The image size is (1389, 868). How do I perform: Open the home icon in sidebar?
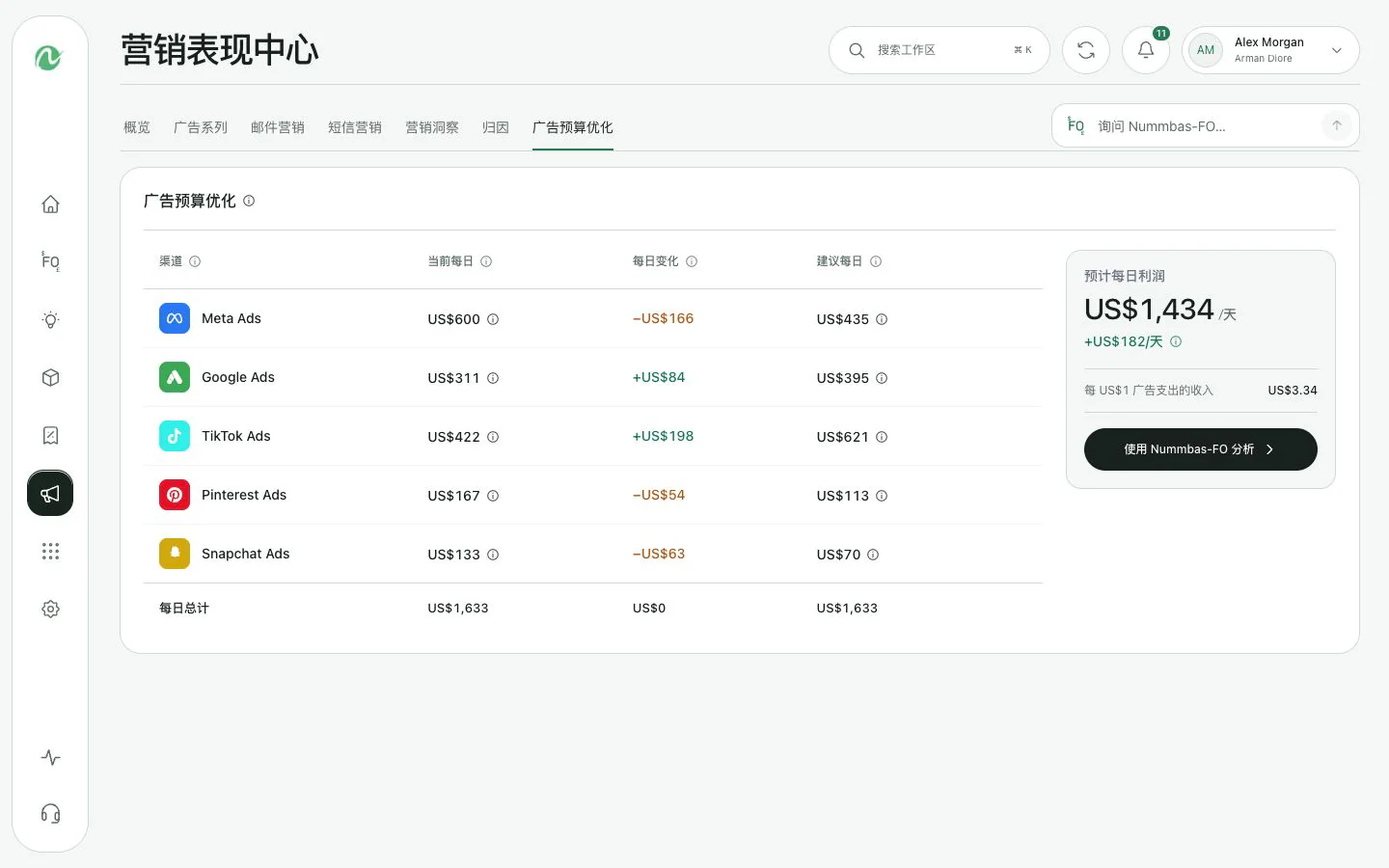(x=50, y=203)
